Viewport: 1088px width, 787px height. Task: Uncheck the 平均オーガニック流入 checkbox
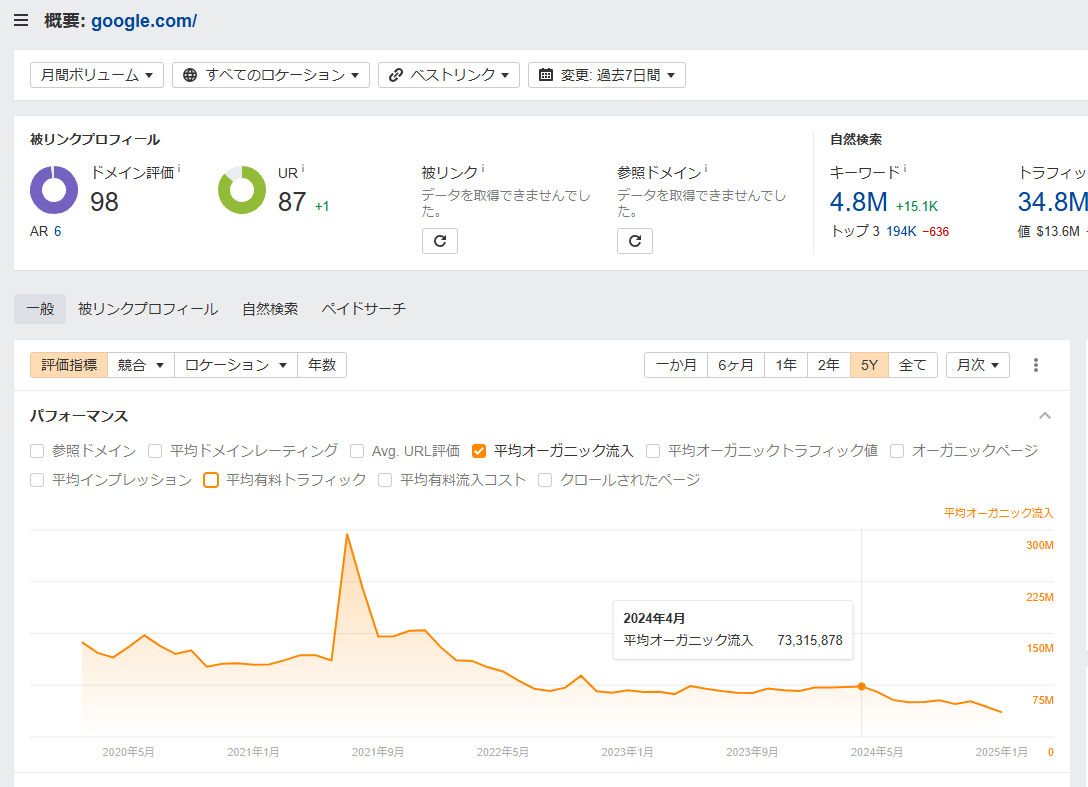[x=479, y=451]
